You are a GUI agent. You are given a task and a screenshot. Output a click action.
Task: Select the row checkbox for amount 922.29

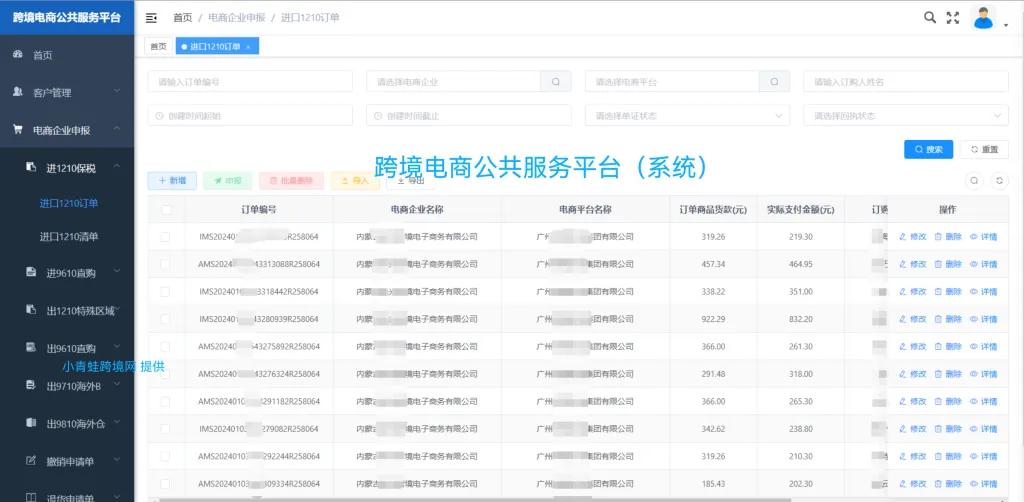[x=165, y=319]
